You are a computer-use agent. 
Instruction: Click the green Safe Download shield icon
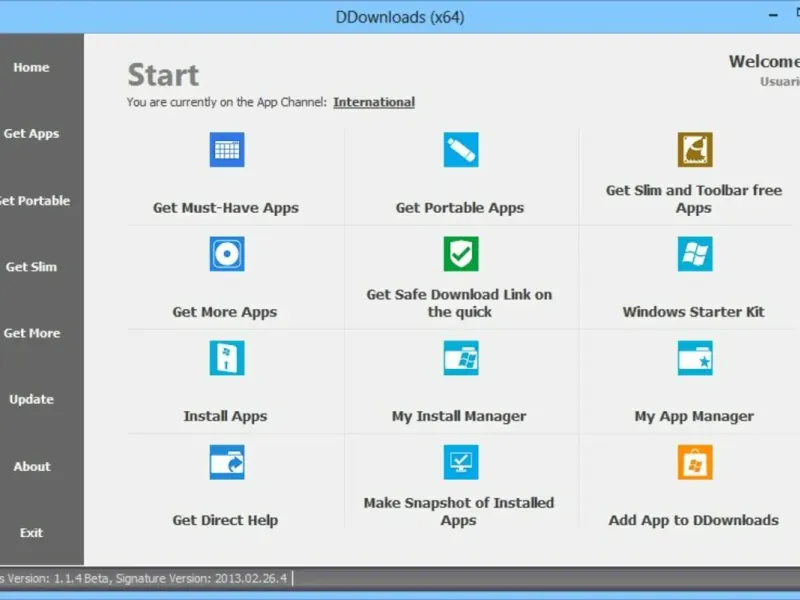coord(461,254)
